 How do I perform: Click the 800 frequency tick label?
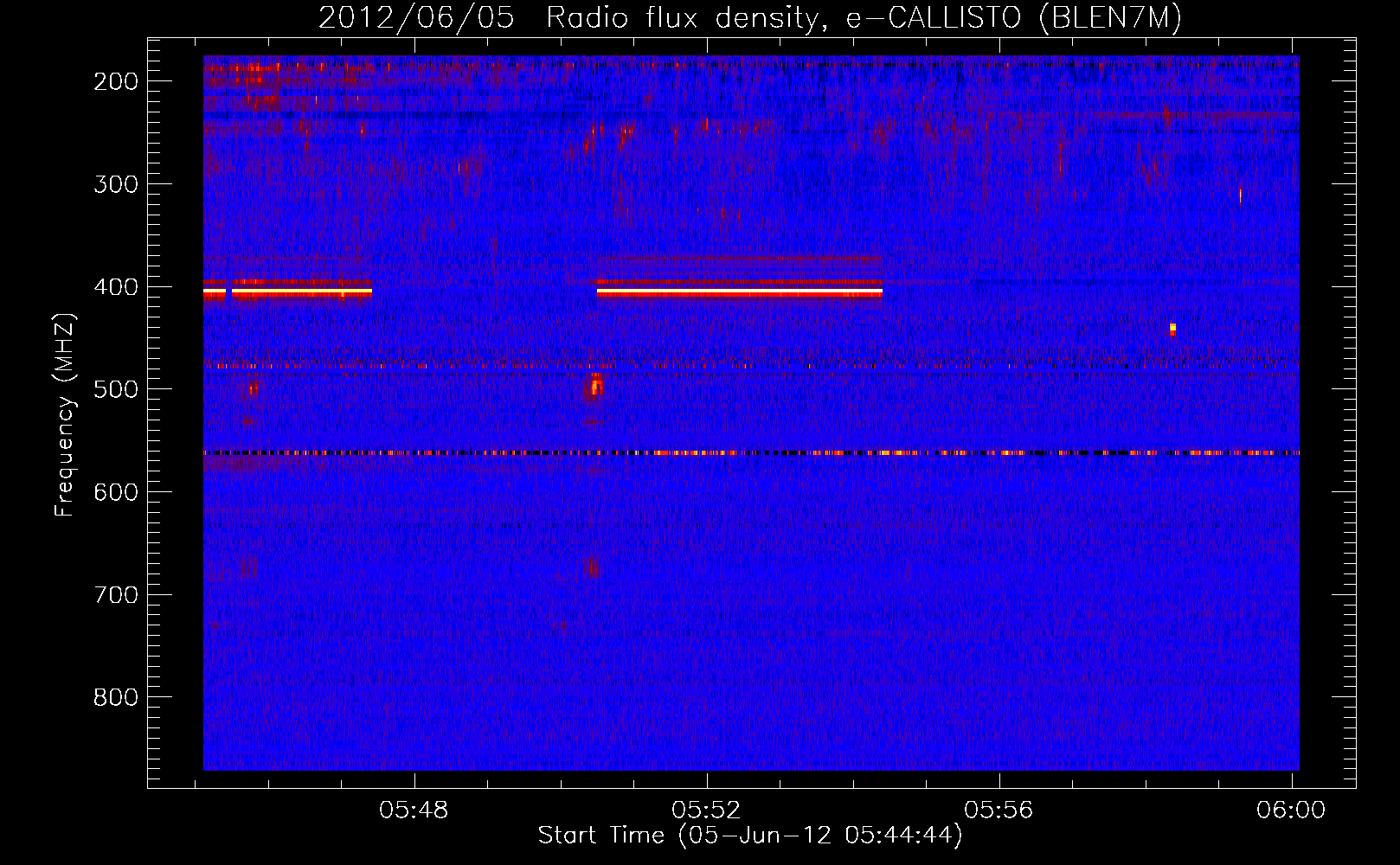[116, 697]
